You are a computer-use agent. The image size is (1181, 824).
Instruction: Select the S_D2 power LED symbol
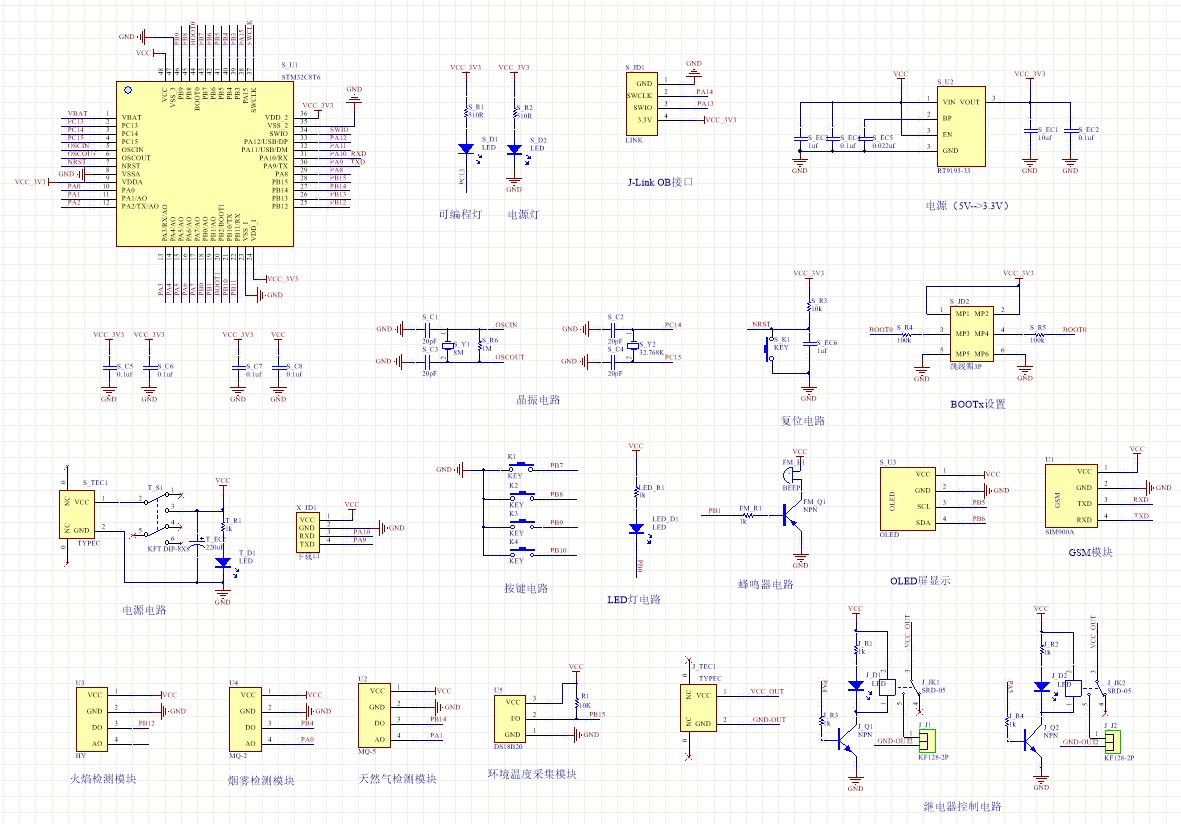(x=514, y=149)
